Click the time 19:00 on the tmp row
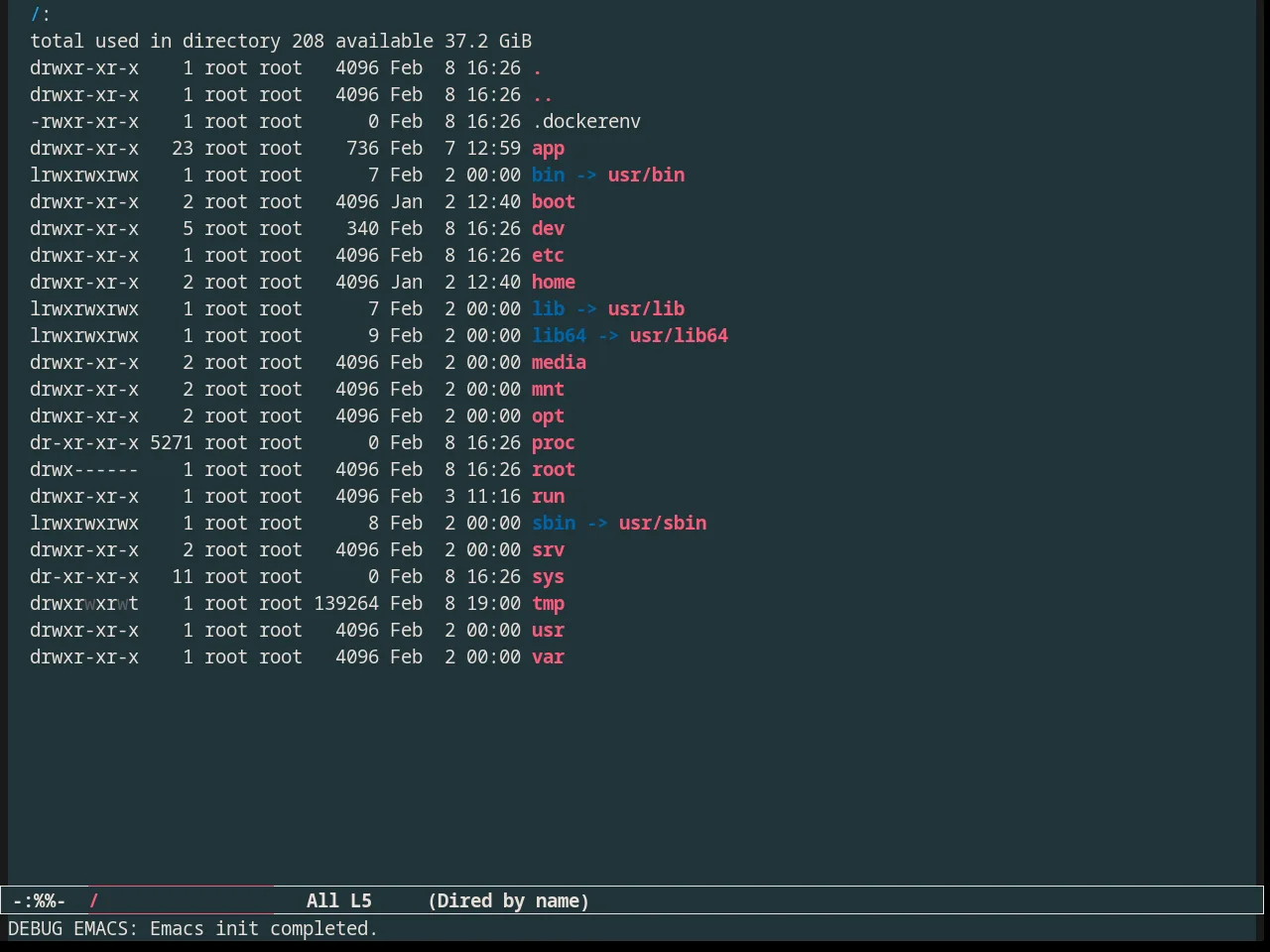This screenshot has height=952, width=1270. coord(493,604)
